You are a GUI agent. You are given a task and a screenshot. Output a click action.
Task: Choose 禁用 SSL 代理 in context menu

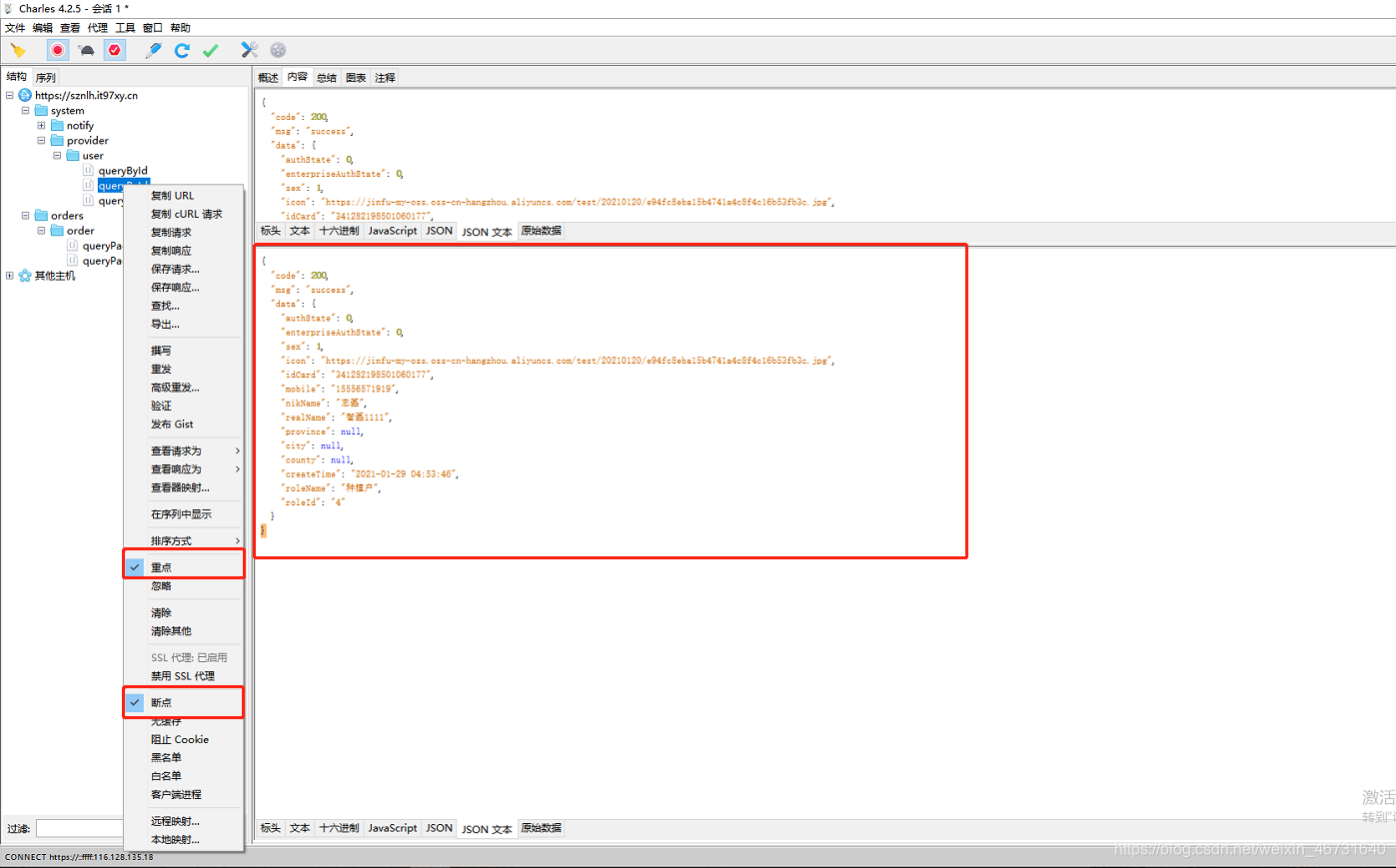[x=184, y=675]
